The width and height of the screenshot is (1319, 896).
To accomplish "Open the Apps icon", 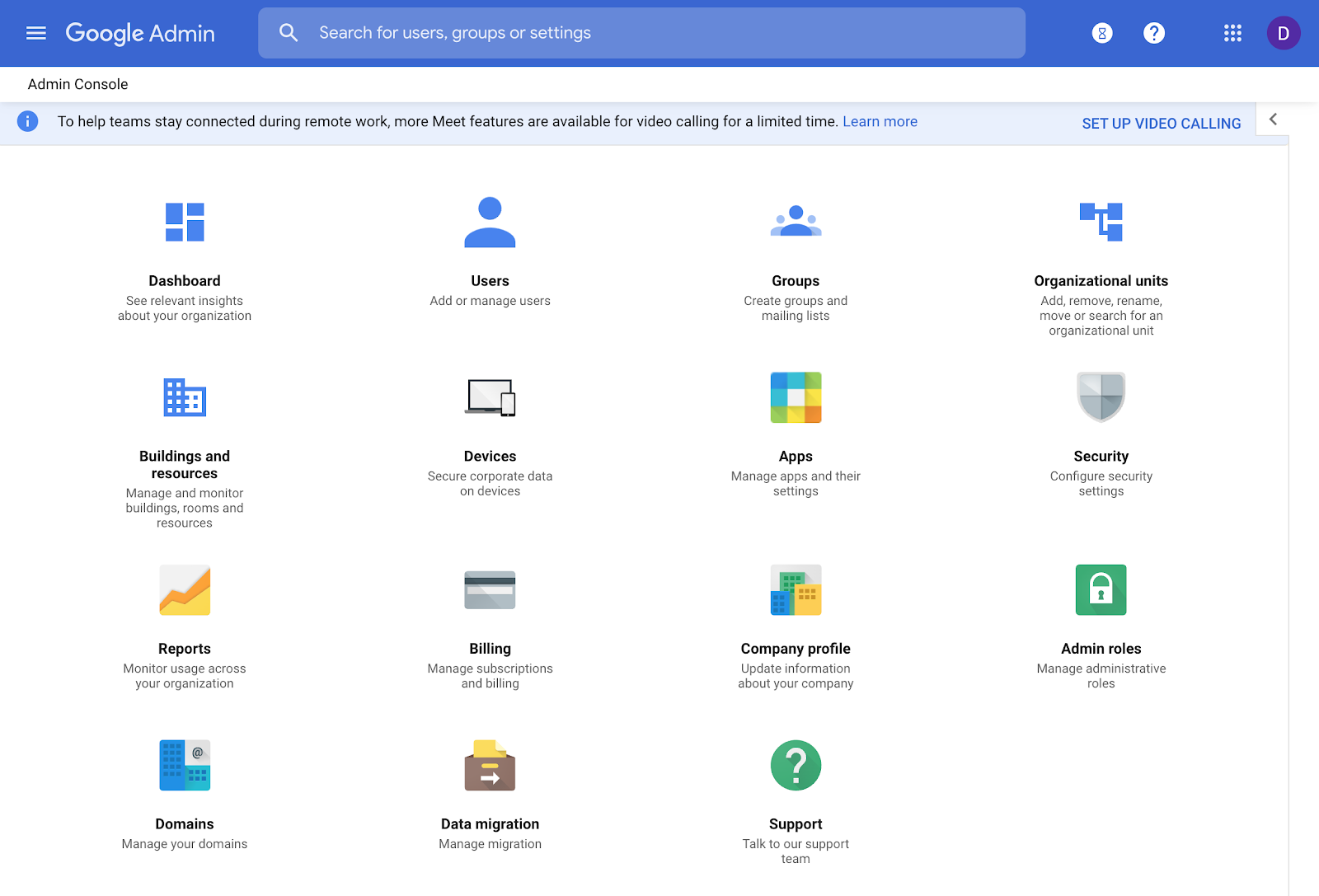I will pos(796,397).
